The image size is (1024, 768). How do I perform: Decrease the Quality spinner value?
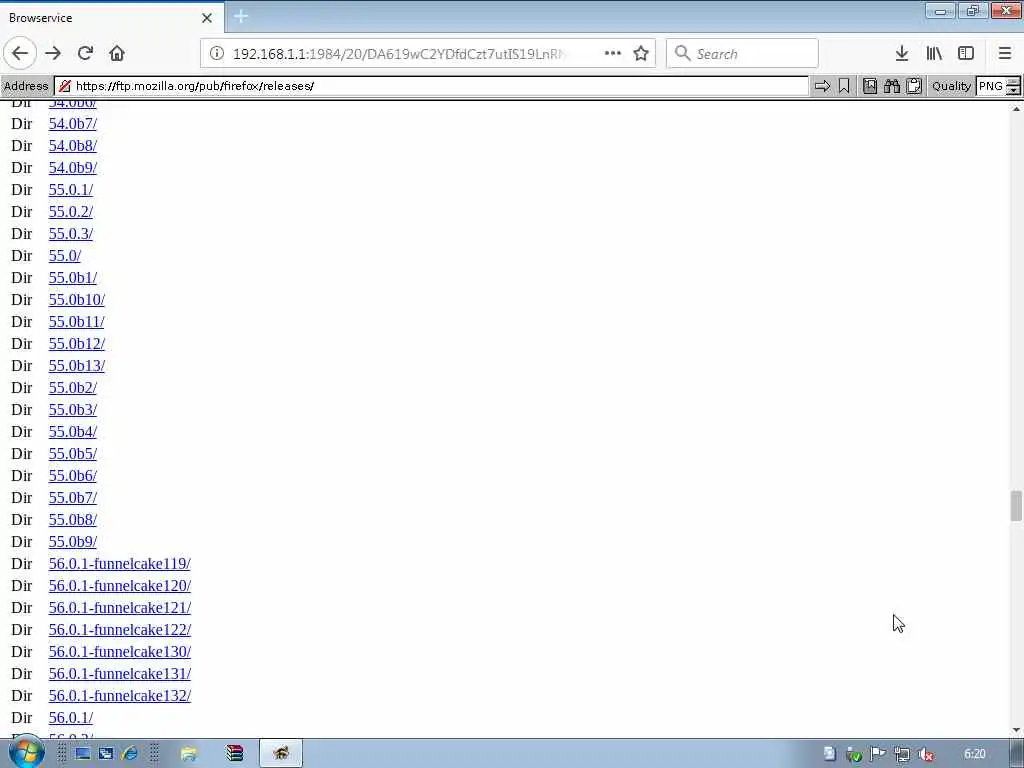click(x=1014, y=91)
